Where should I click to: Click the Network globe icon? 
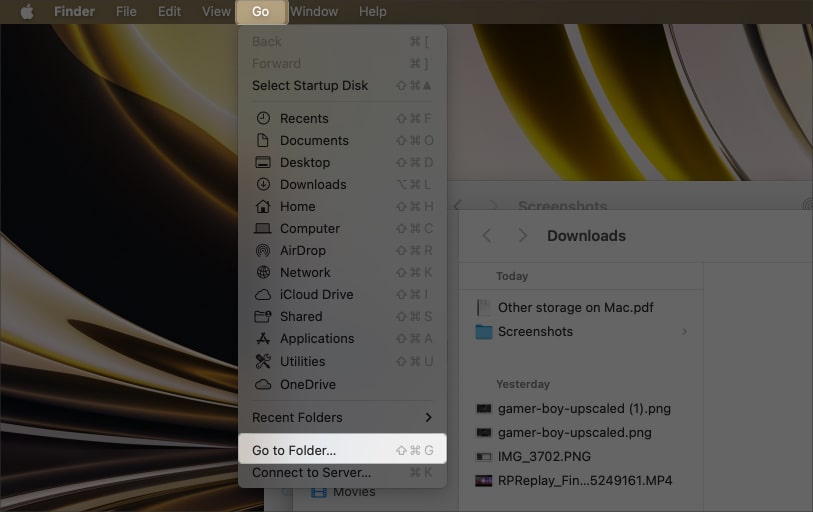[263, 272]
